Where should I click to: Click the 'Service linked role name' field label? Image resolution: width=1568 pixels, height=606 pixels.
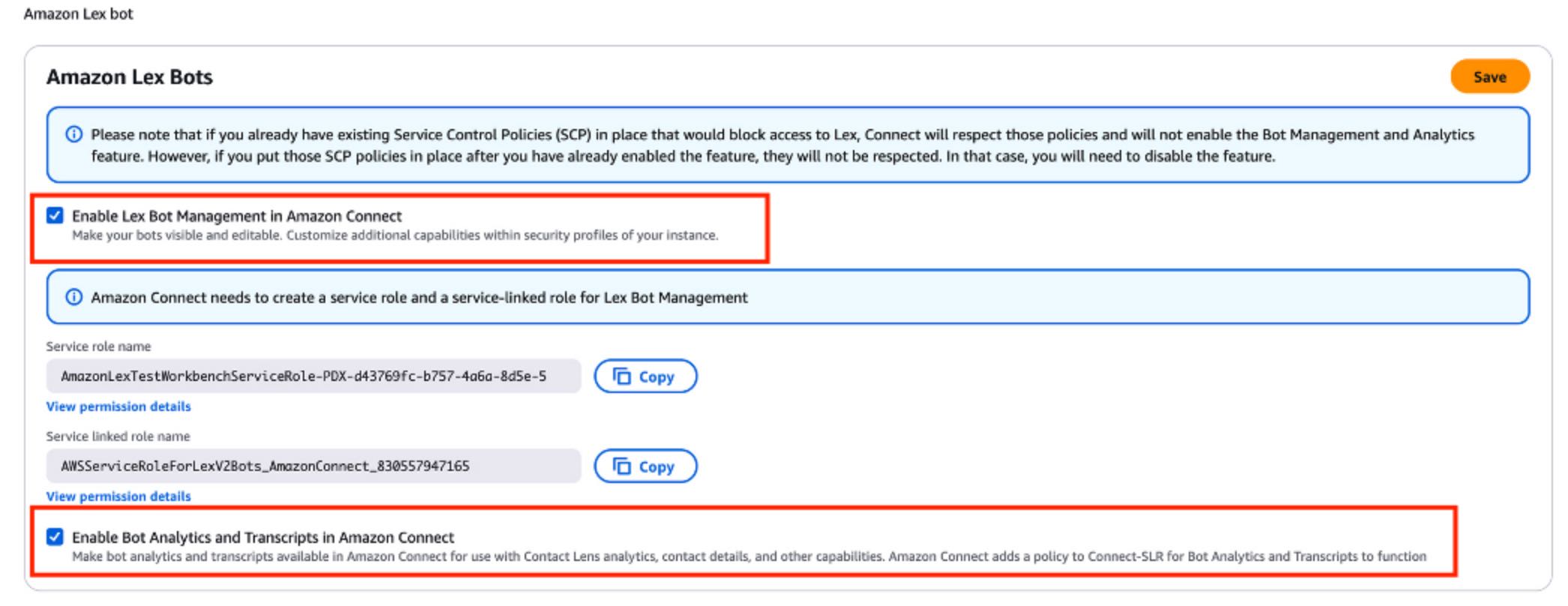[x=118, y=436]
